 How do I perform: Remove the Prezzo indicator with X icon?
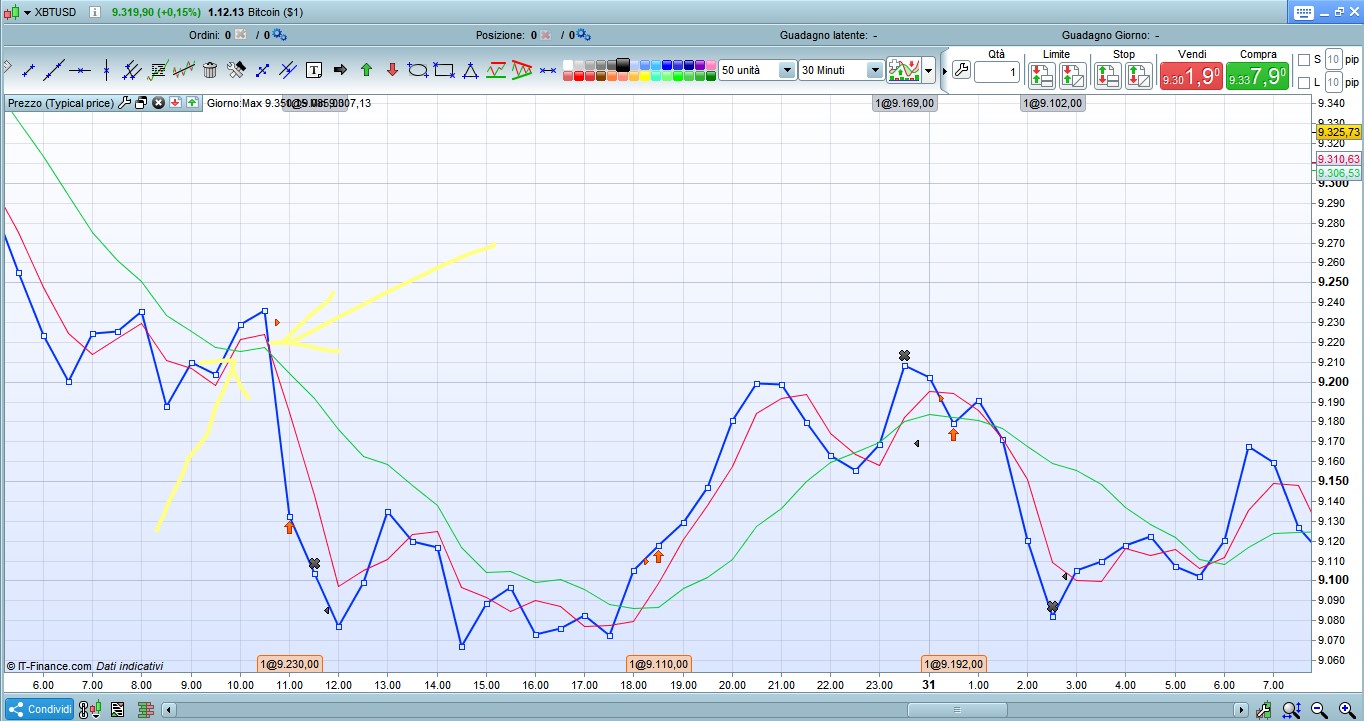point(158,103)
